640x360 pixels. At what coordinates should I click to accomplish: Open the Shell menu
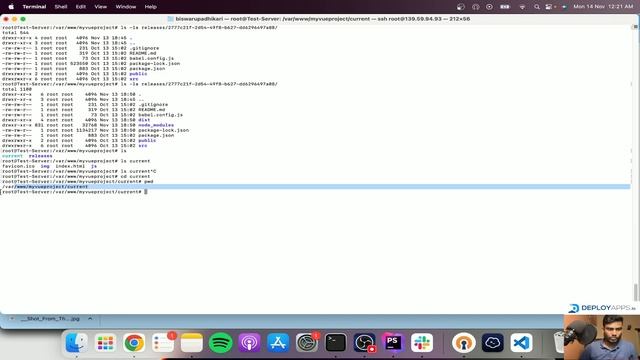61,7
